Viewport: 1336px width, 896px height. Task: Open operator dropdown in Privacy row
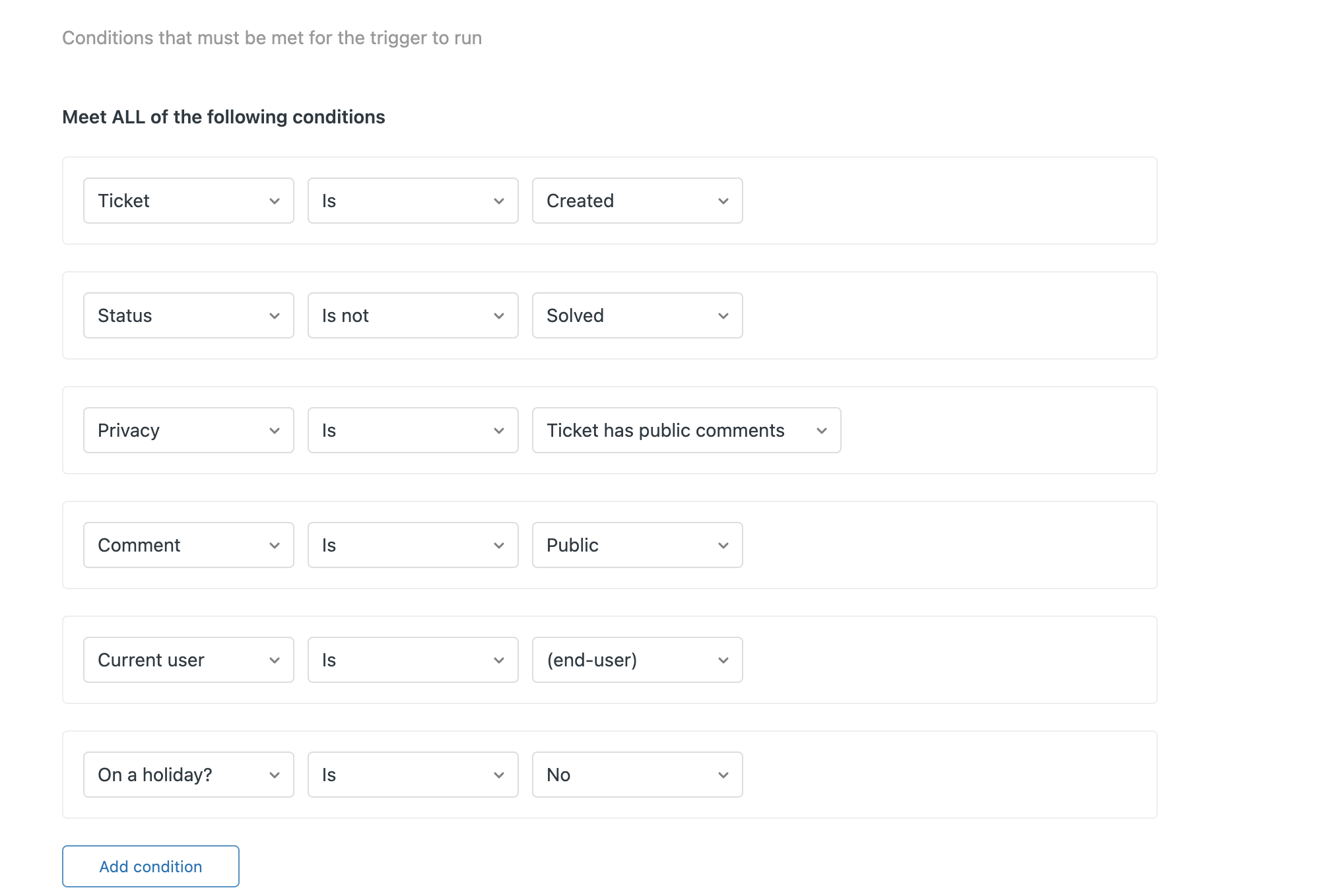click(413, 430)
